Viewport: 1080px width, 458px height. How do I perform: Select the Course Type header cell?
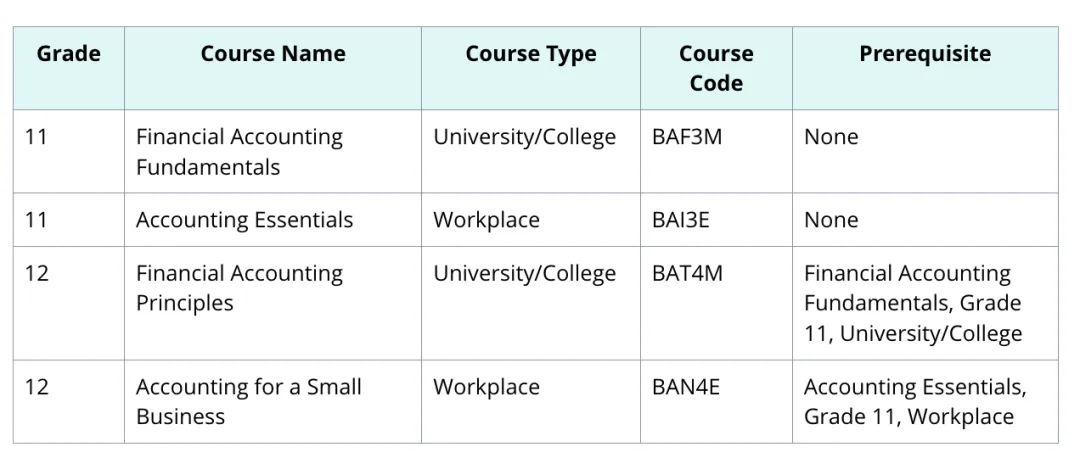[530, 54]
